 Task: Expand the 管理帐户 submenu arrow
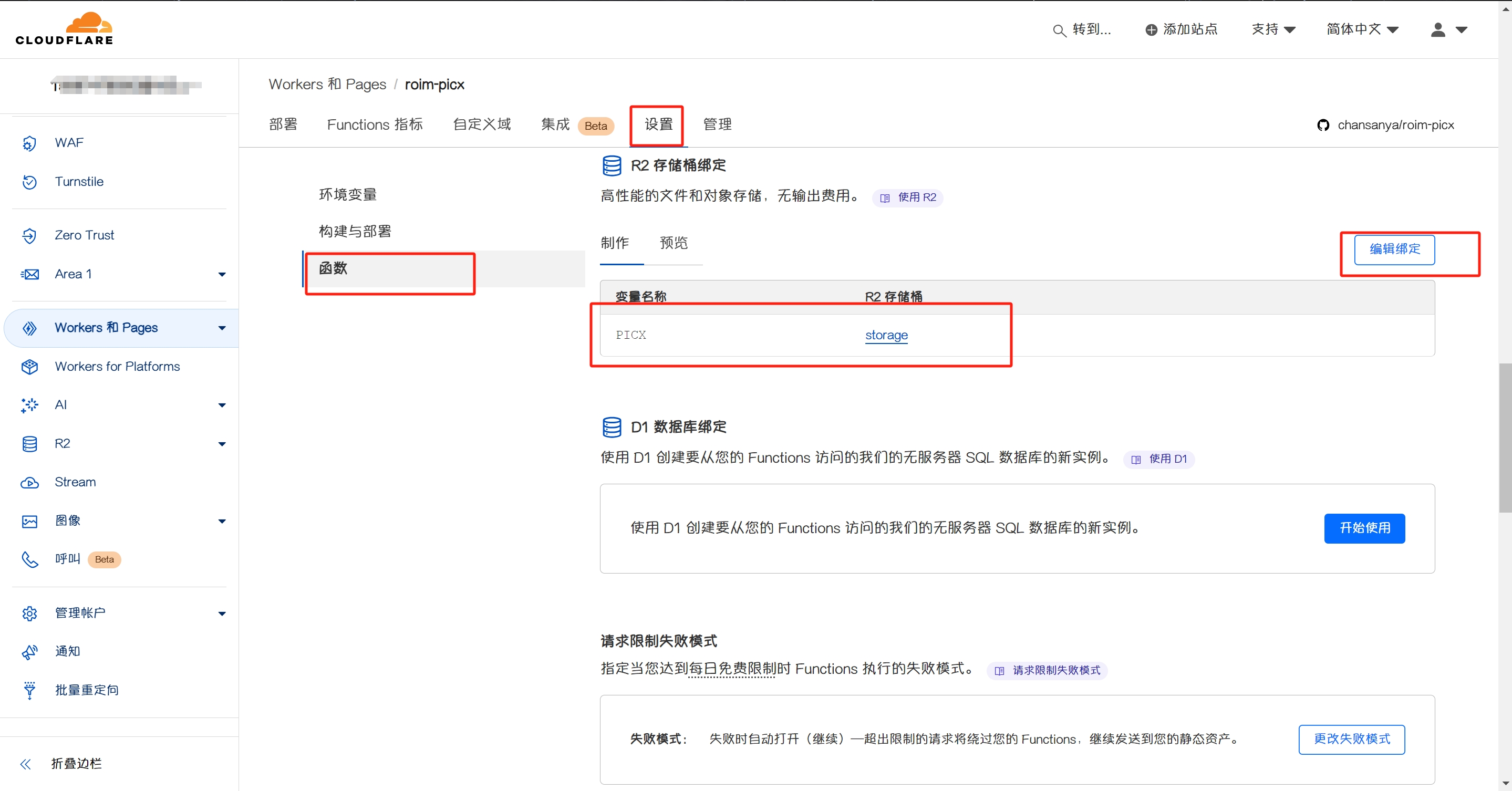pos(222,614)
